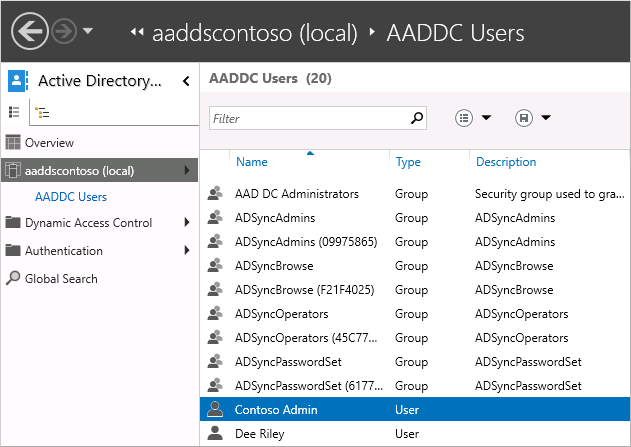Expand aaddscontoso (local) submenu arrow

[x=187, y=171]
